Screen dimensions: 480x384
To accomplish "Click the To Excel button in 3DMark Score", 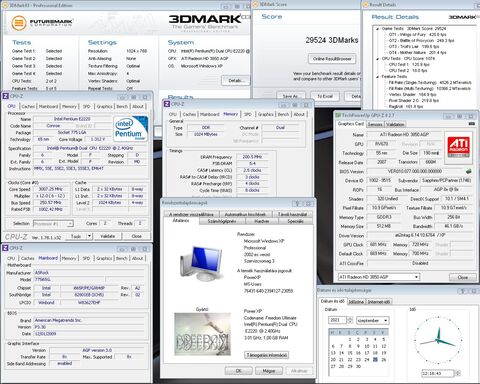I will [x=325, y=96].
